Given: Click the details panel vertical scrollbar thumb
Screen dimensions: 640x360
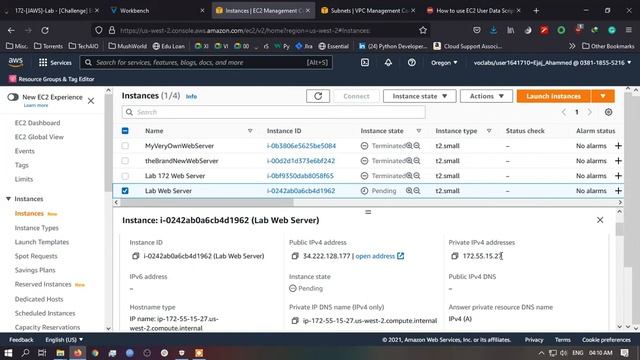Looking at the screenshot, I should (x=619, y=229).
